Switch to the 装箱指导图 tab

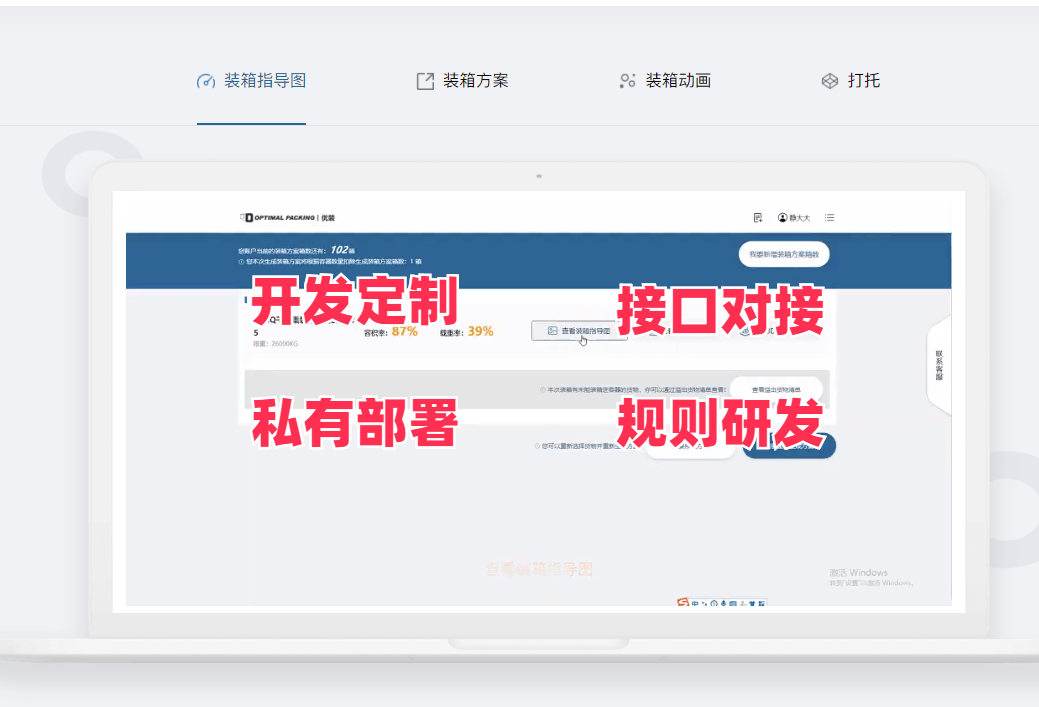coord(264,81)
